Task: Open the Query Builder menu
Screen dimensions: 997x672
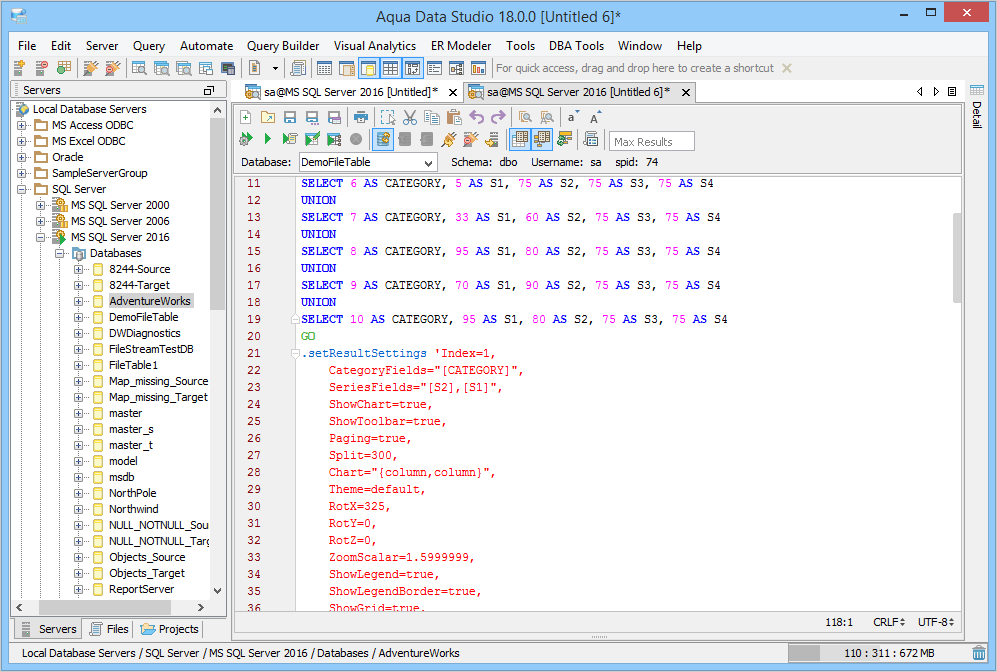Action: pos(283,46)
